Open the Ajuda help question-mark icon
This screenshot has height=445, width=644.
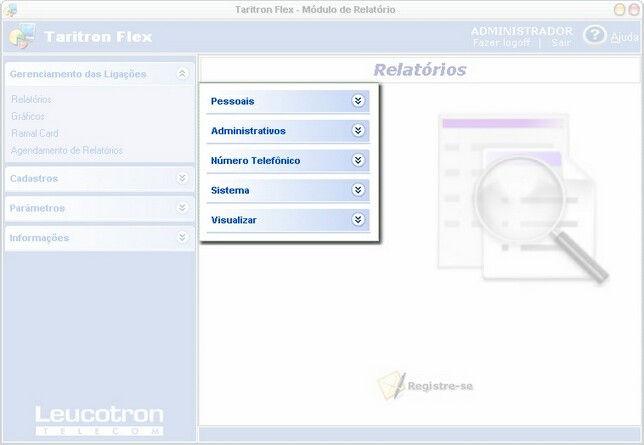point(594,35)
